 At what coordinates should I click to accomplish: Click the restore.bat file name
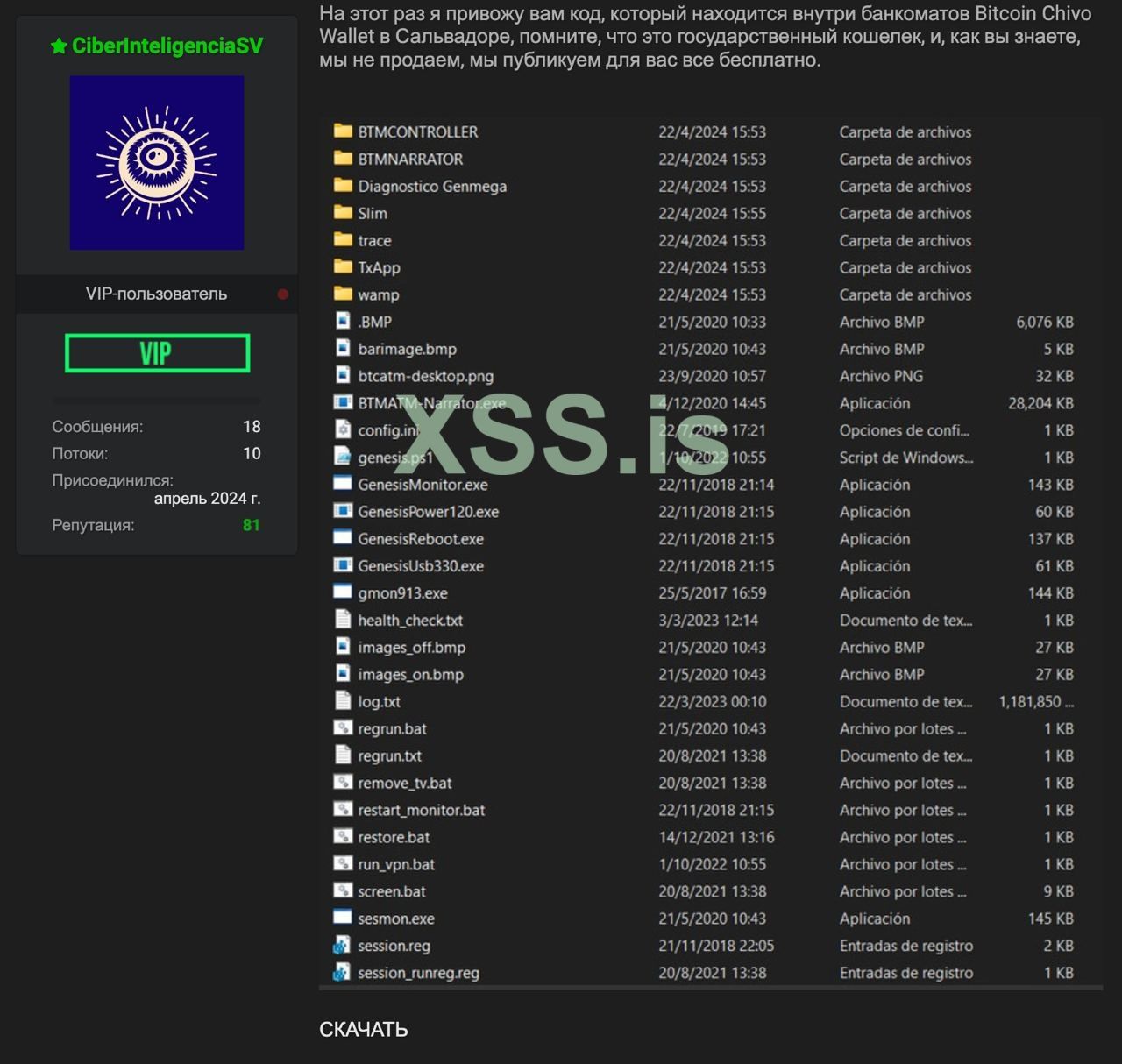click(394, 838)
